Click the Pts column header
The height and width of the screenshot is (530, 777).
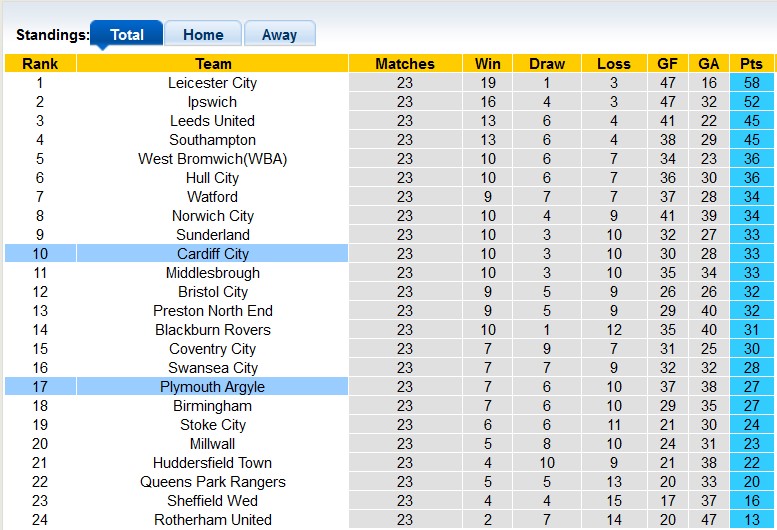751,64
